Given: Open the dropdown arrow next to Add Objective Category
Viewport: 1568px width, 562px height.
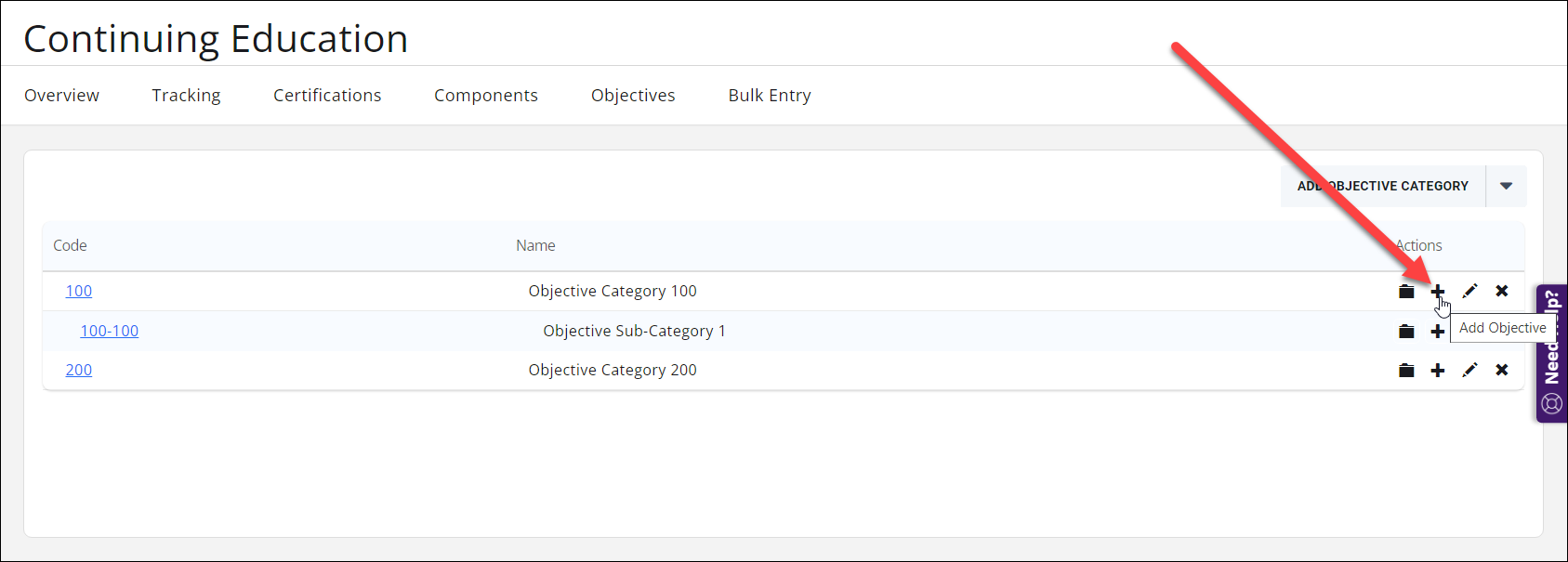Looking at the screenshot, I should [1506, 186].
